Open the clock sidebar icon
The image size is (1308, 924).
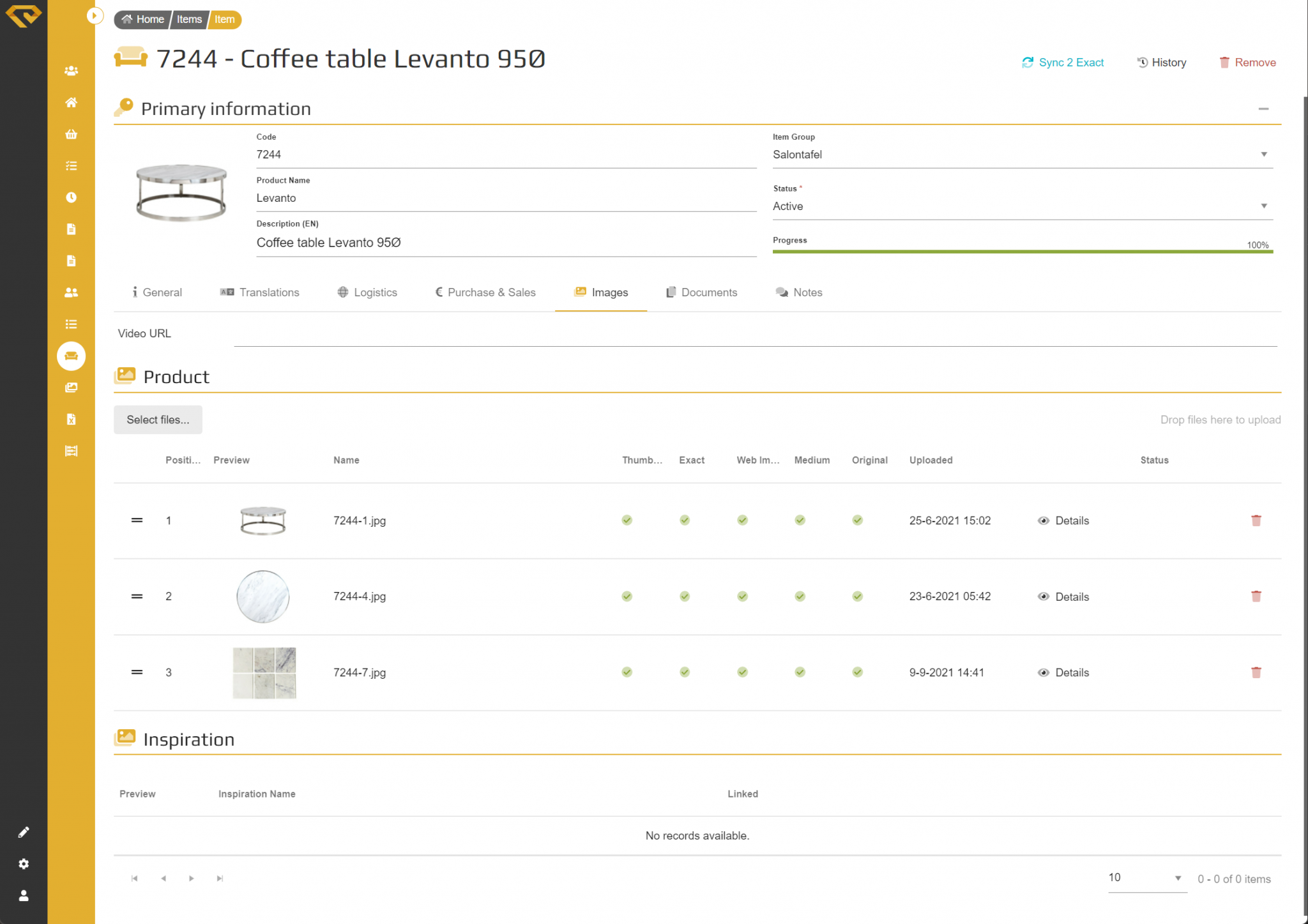point(71,197)
